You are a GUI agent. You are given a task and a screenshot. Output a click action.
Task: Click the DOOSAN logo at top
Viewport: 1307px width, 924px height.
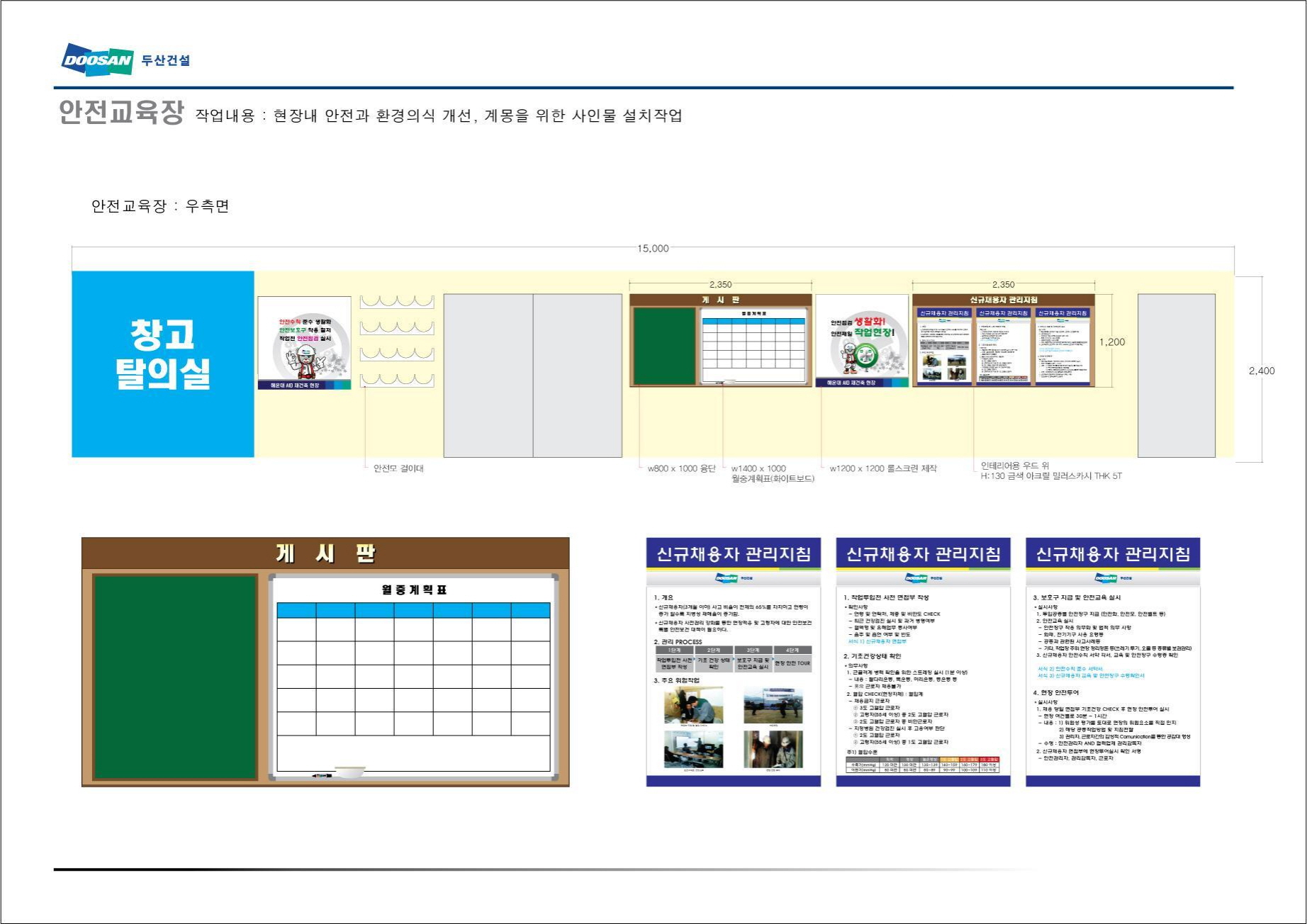tap(98, 60)
